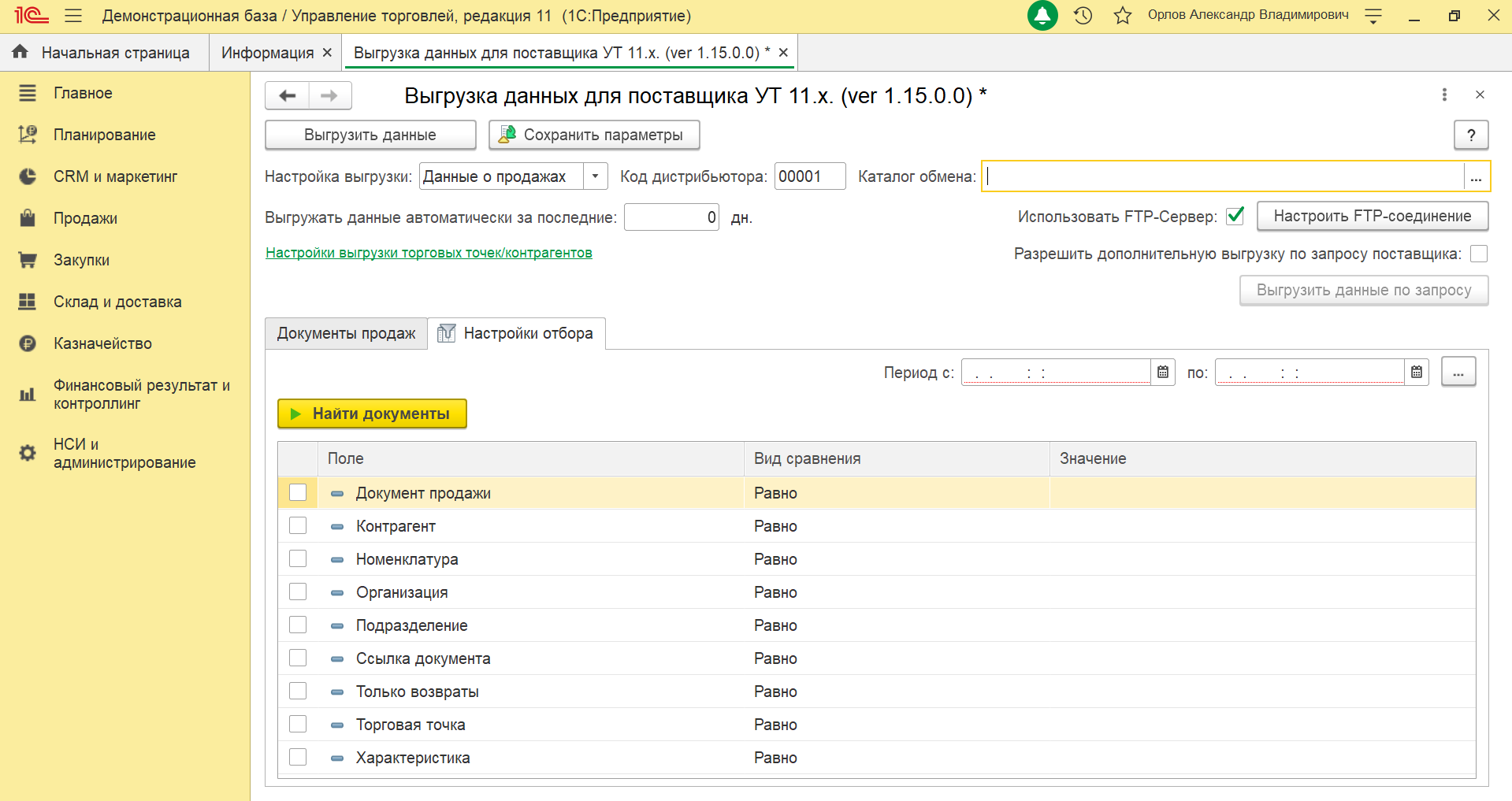Check the Торговая точка filter row
The height and width of the screenshot is (801, 1512).
pyautogui.click(x=298, y=724)
